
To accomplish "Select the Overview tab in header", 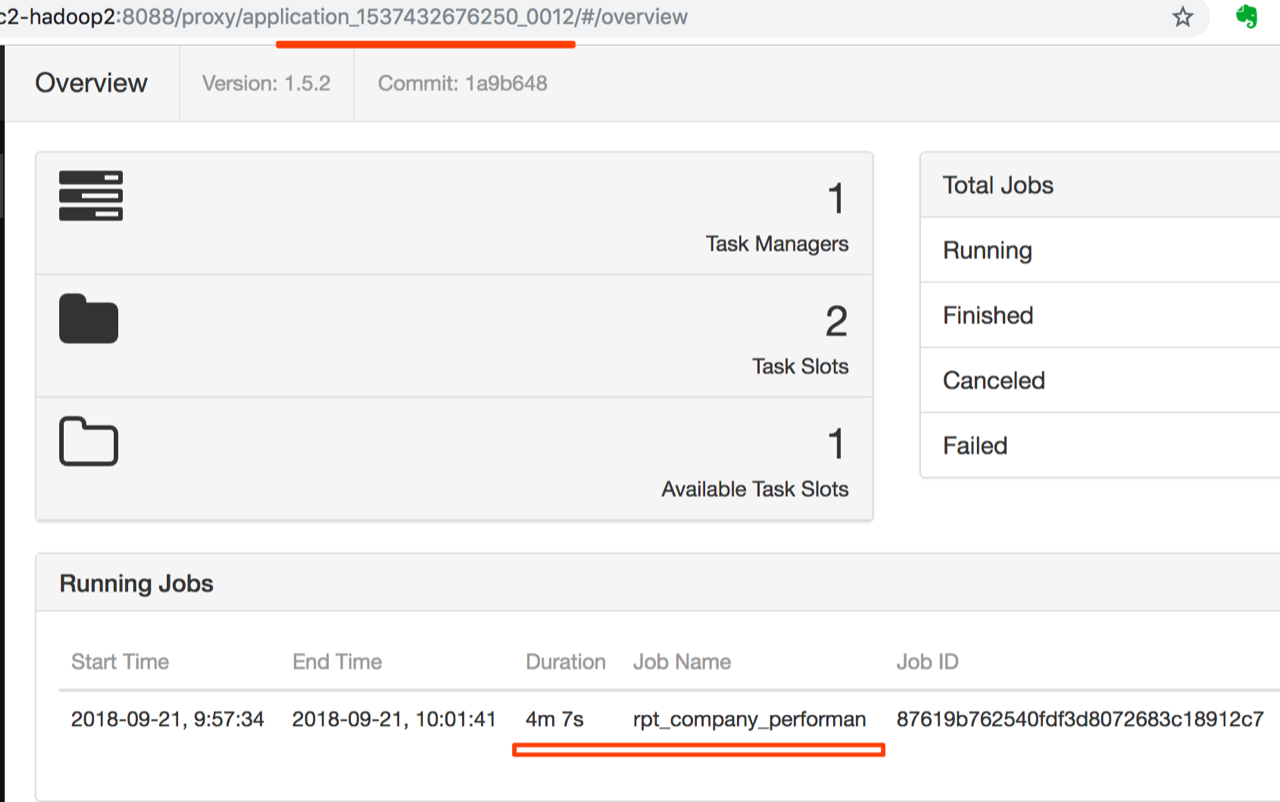I will pyautogui.click(x=91, y=83).
